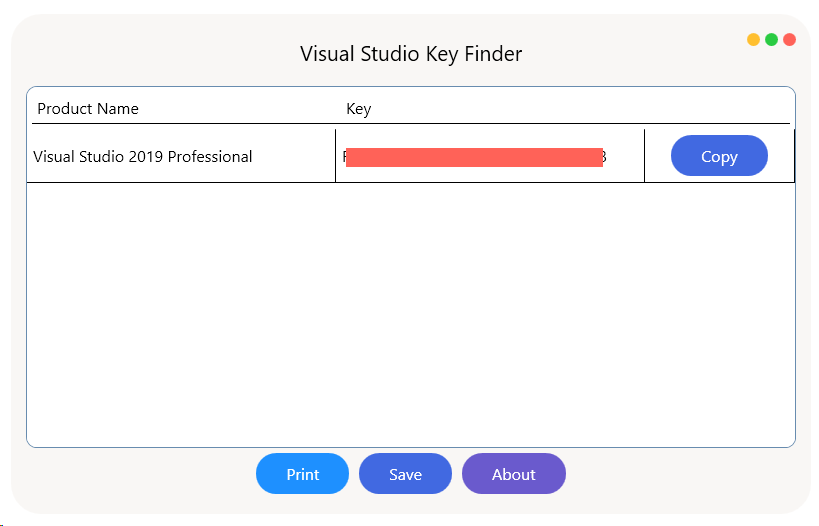The width and height of the screenshot is (819, 526).
Task: Click the Visual Studio Key Finder title
Action: point(411,54)
